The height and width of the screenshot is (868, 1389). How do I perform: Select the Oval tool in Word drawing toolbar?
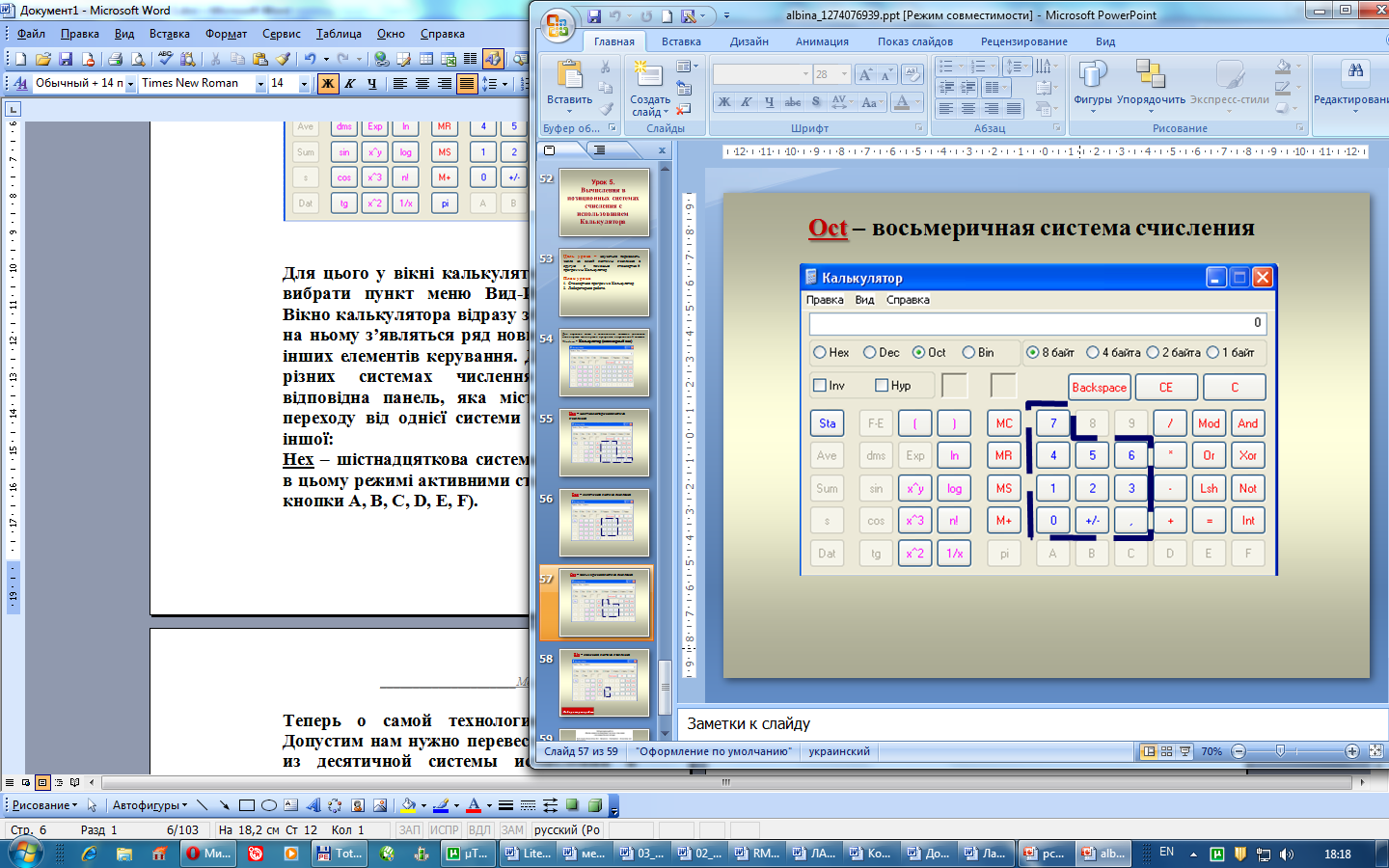(x=269, y=804)
